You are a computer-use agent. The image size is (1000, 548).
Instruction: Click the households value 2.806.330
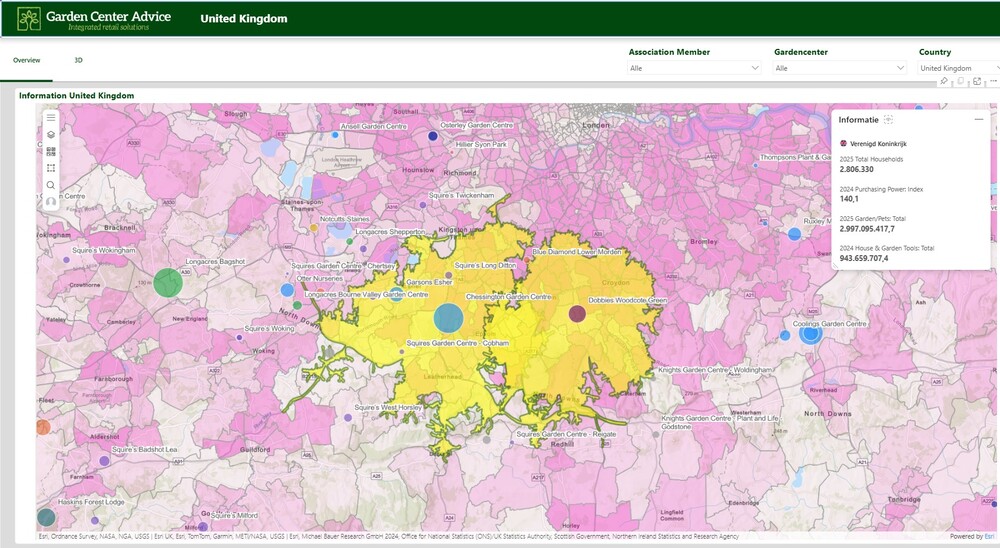tap(857, 169)
